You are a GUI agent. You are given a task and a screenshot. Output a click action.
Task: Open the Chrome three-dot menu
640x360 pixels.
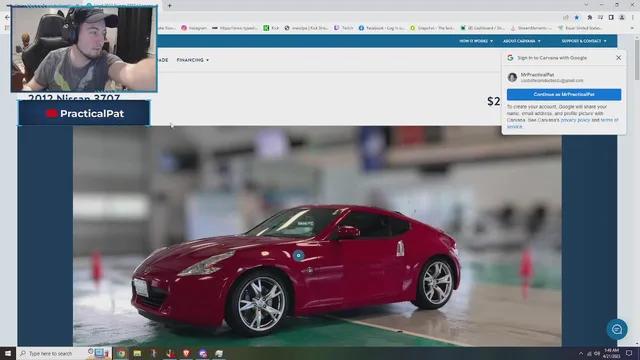(x=633, y=18)
